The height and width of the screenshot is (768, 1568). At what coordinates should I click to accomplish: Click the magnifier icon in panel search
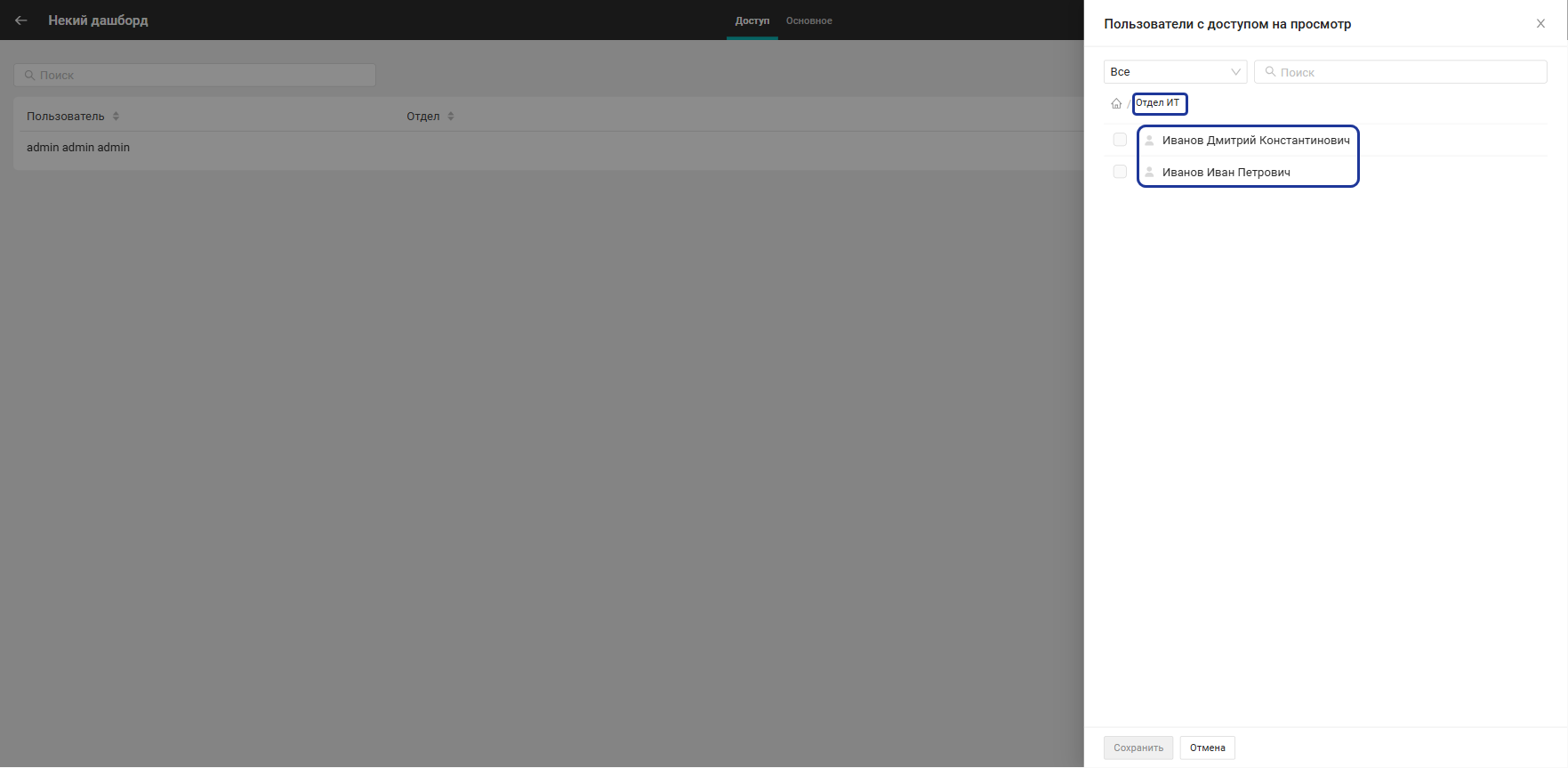tap(1270, 72)
